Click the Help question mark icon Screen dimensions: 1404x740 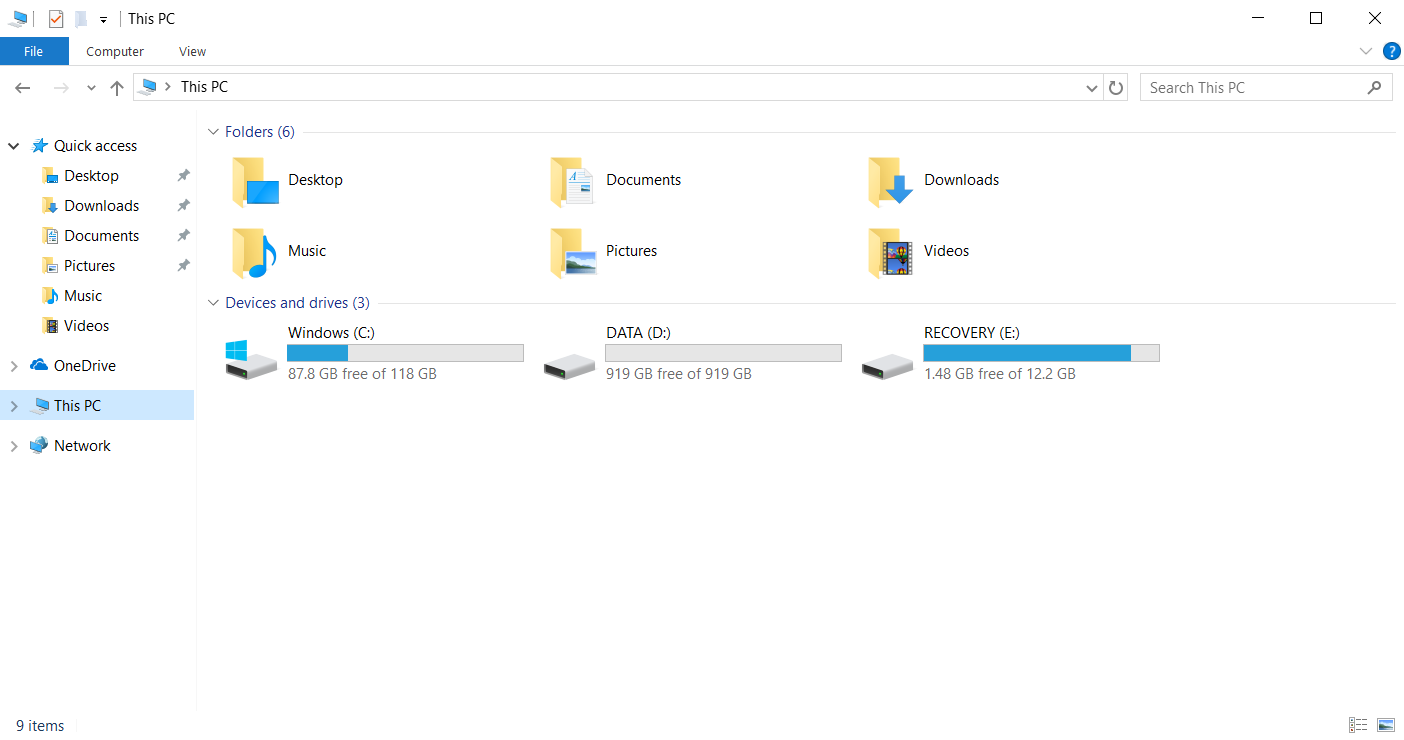coord(1391,51)
